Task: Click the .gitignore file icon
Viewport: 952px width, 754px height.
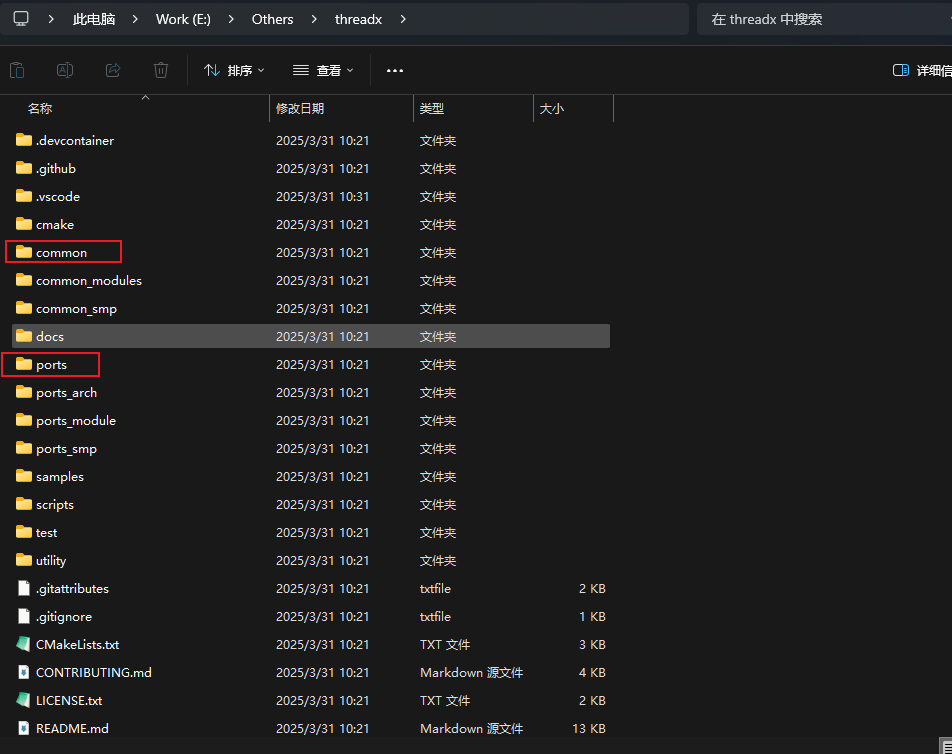Action: tap(24, 616)
